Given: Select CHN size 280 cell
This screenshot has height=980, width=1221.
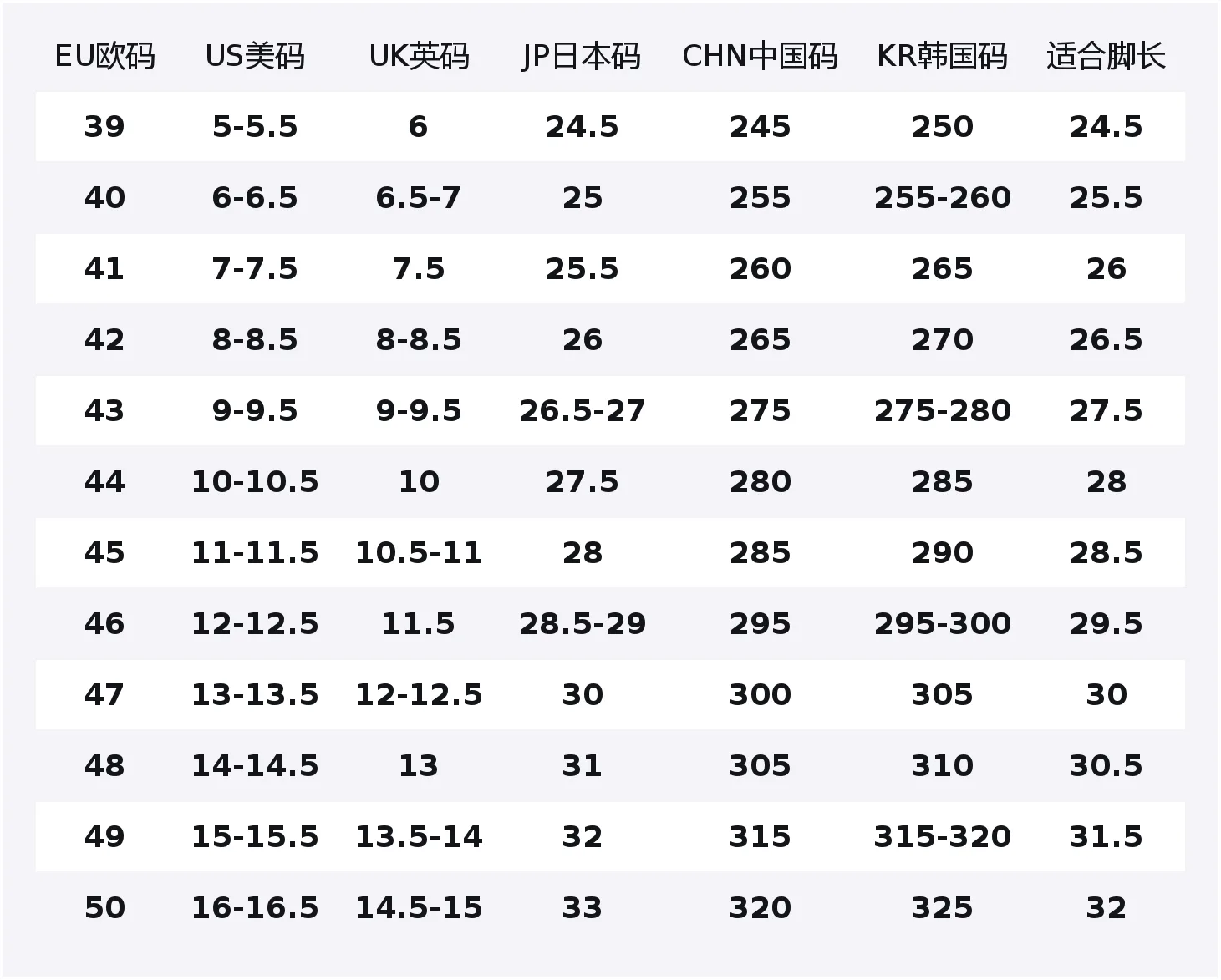Looking at the screenshot, I should coord(760,482).
